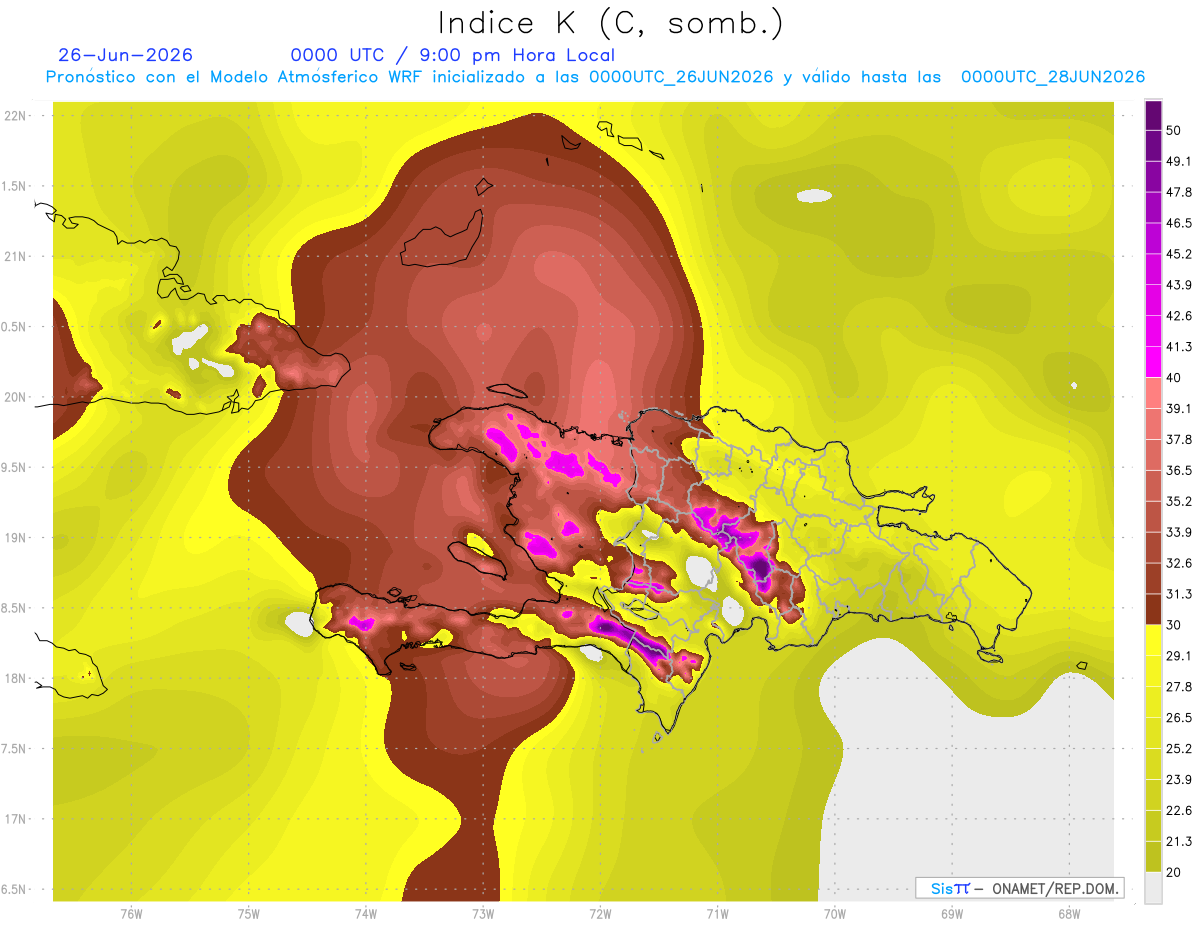Click the '43.9' colorbar label
1200x927 pixels.
[1180, 285]
